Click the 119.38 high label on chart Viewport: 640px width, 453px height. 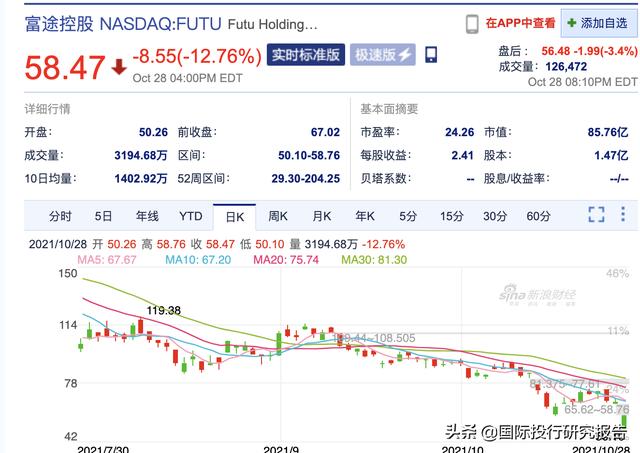pos(163,311)
